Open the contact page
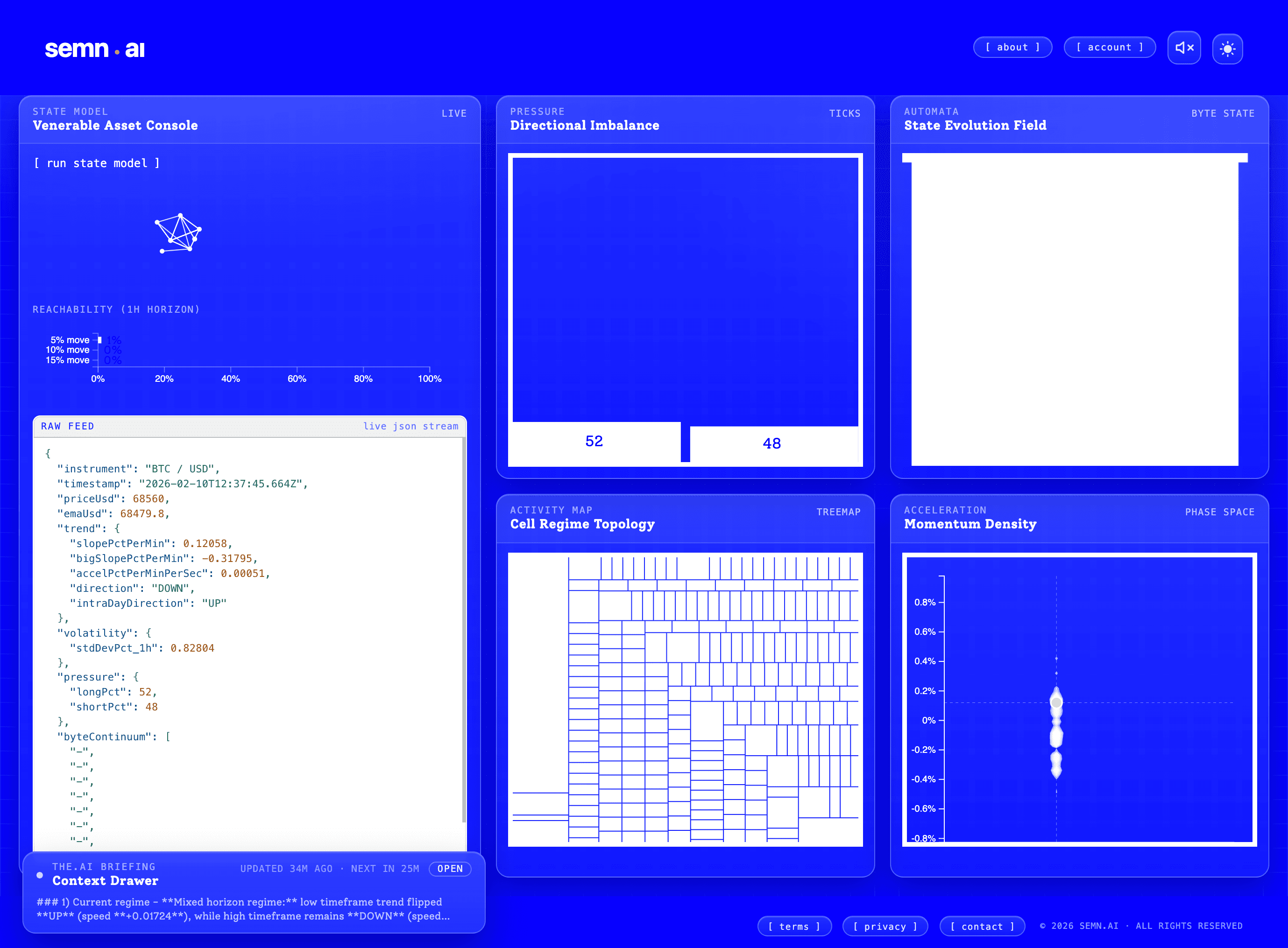The width and height of the screenshot is (1288, 948). [982, 926]
